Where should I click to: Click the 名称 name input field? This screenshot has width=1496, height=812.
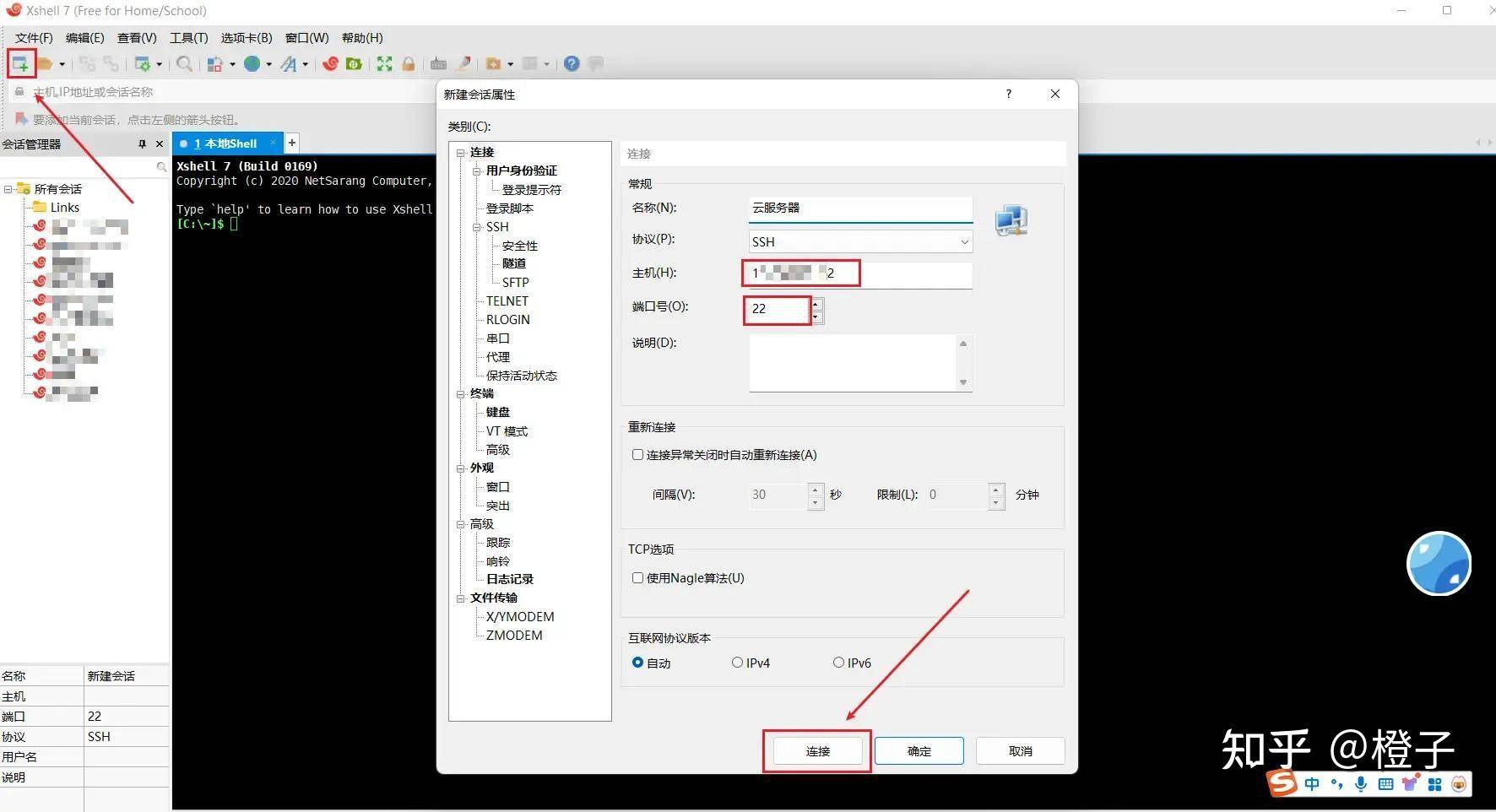(860, 208)
